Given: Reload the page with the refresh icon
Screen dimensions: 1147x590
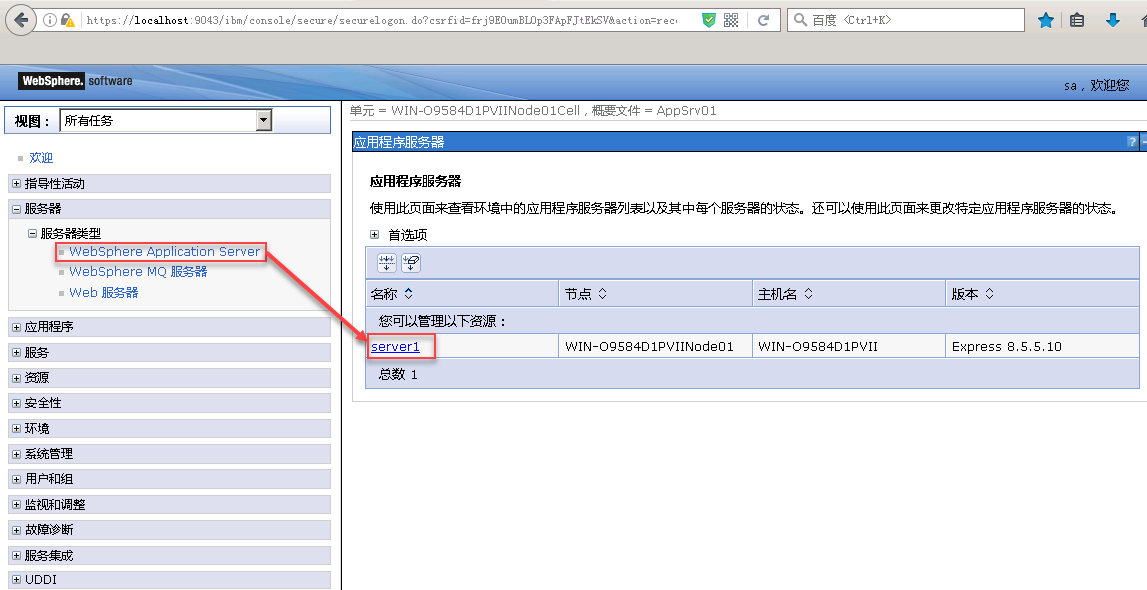Looking at the screenshot, I should coord(763,20).
